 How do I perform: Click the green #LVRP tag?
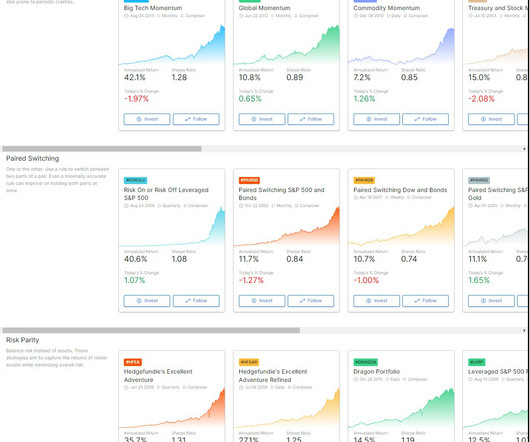[x=477, y=362]
